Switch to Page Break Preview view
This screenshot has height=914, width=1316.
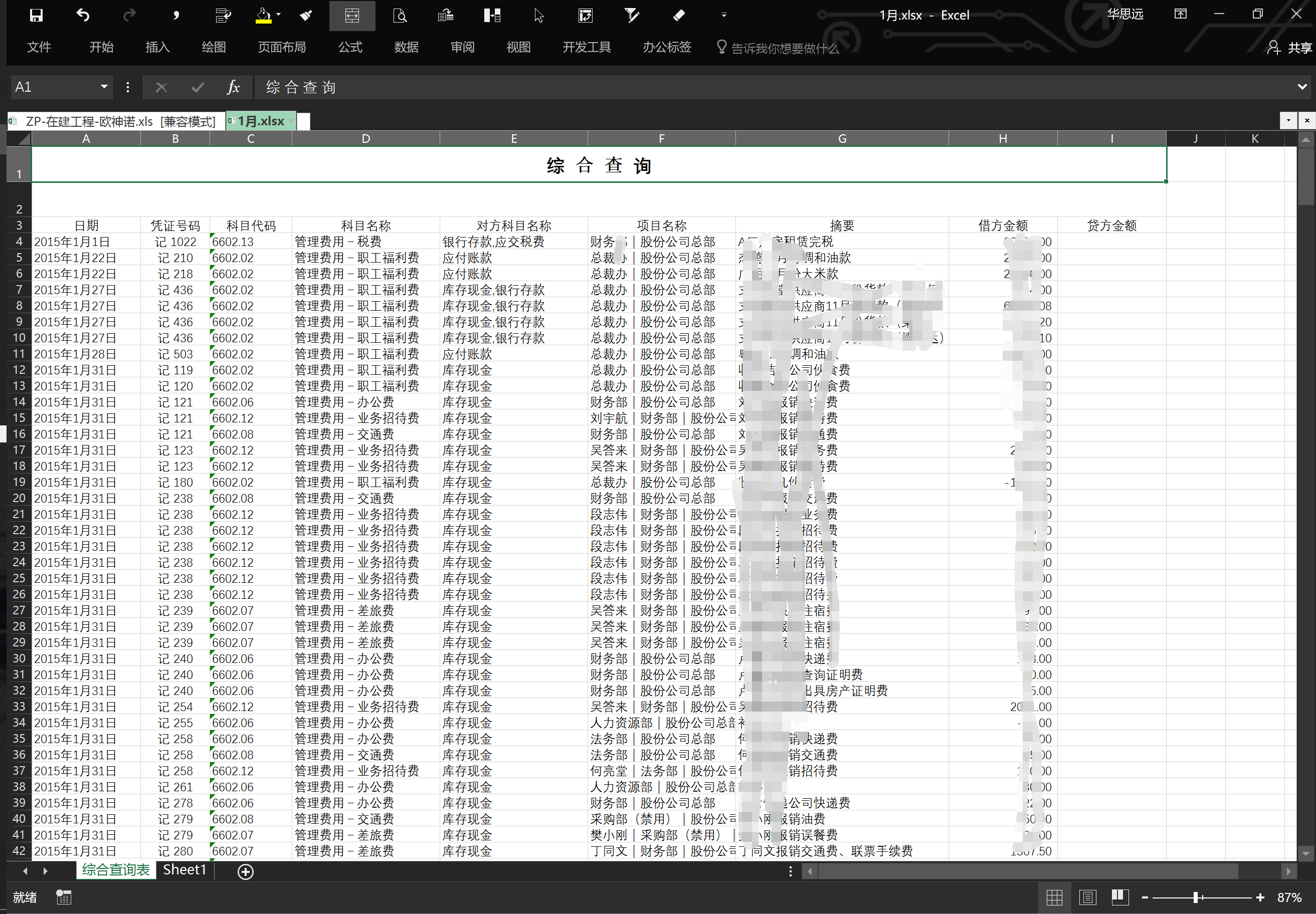(1119, 897)
